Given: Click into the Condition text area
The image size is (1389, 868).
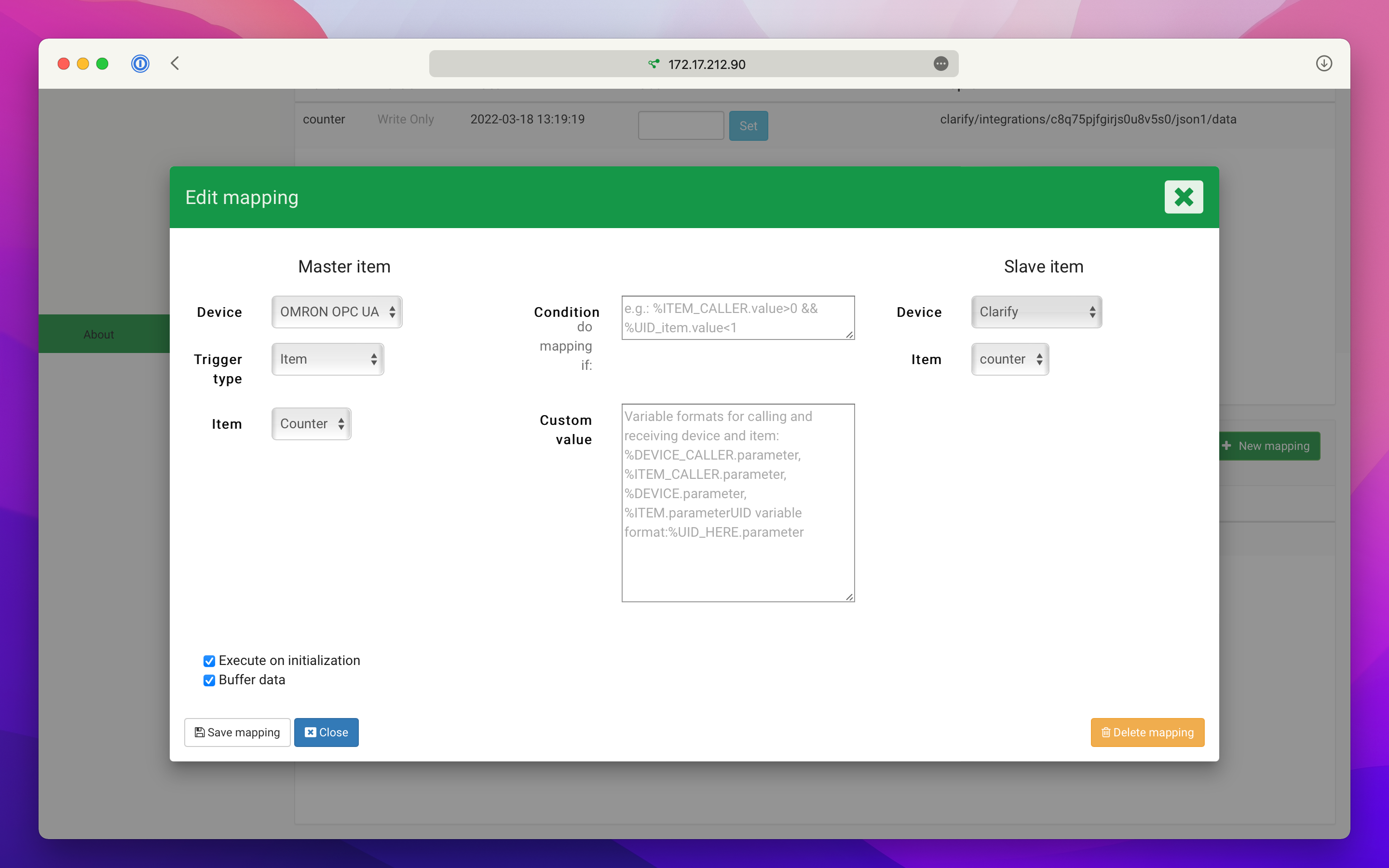Looking at the screenshot, I should point(737,317).
